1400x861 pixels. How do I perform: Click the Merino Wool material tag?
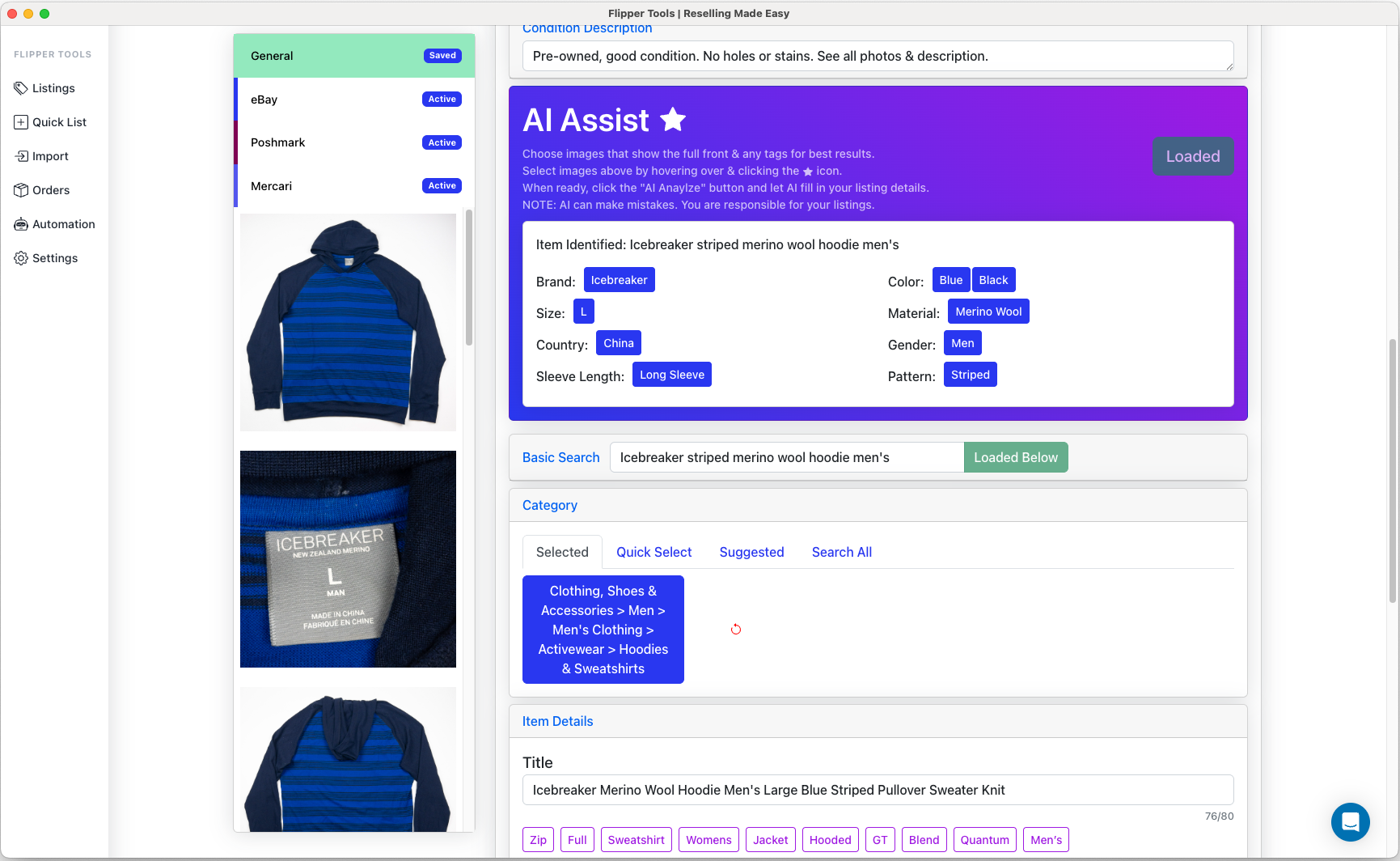tap(988, 312)
